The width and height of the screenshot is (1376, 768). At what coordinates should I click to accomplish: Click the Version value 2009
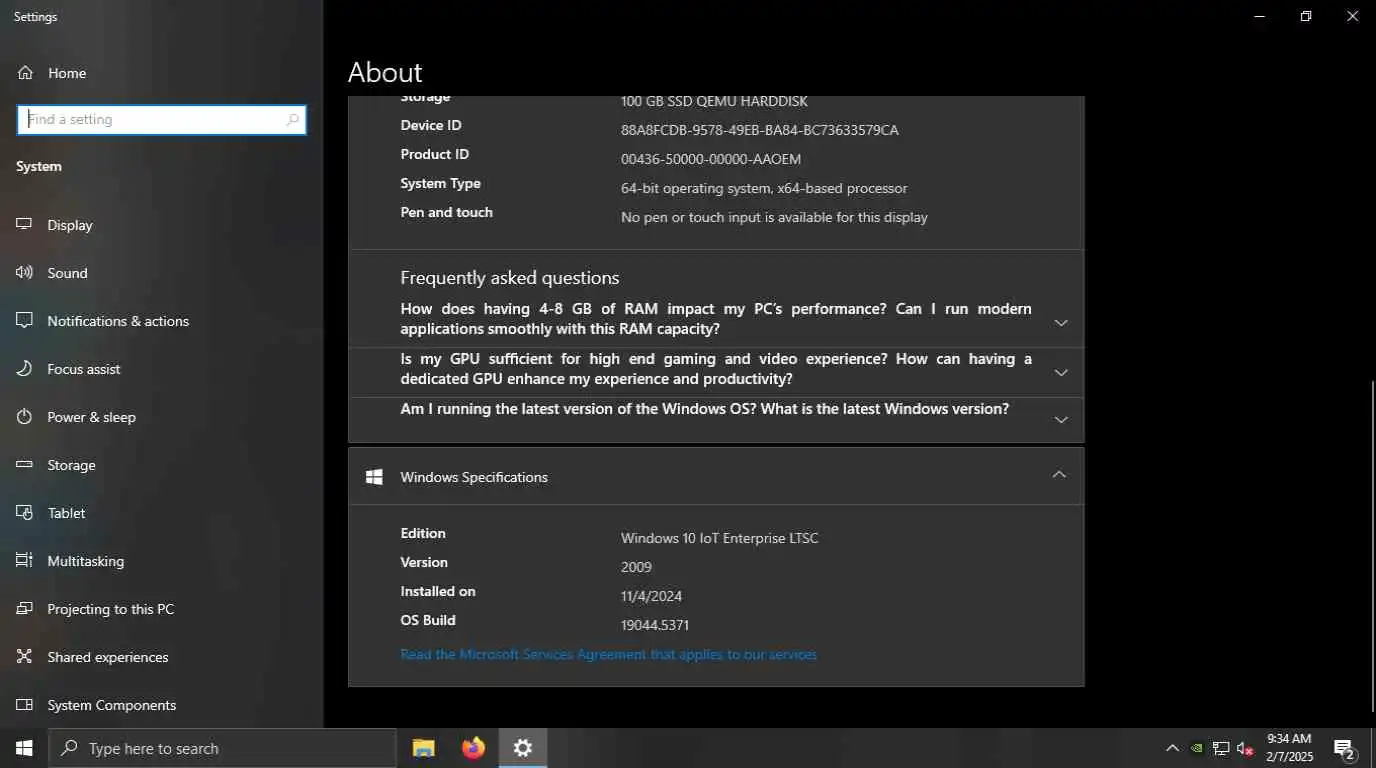(x=636, y=567)
